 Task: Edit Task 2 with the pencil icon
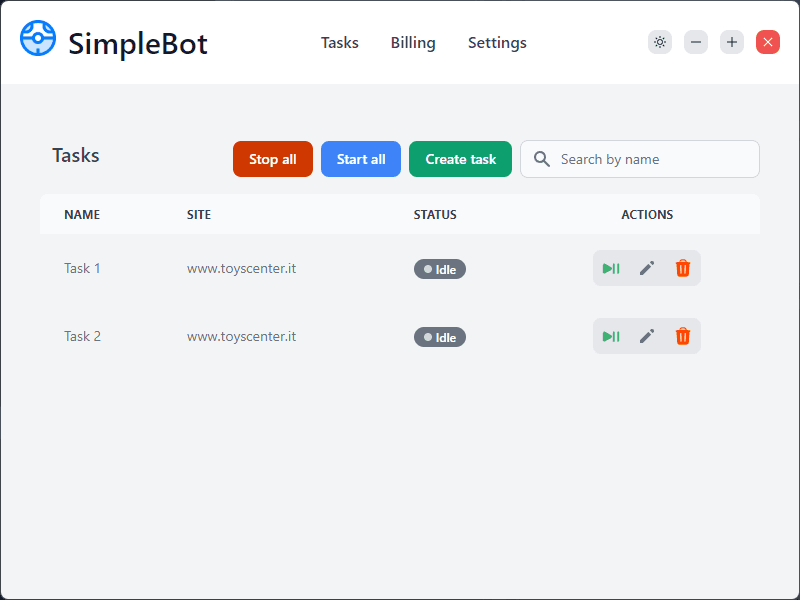647,336
